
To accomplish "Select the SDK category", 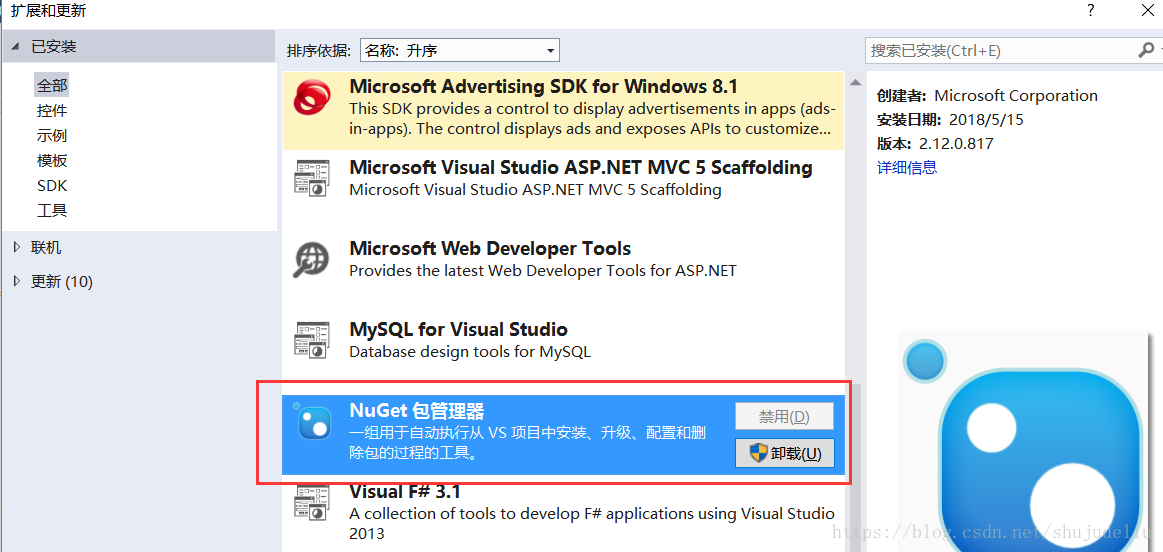I will click(x=52, y=185).
